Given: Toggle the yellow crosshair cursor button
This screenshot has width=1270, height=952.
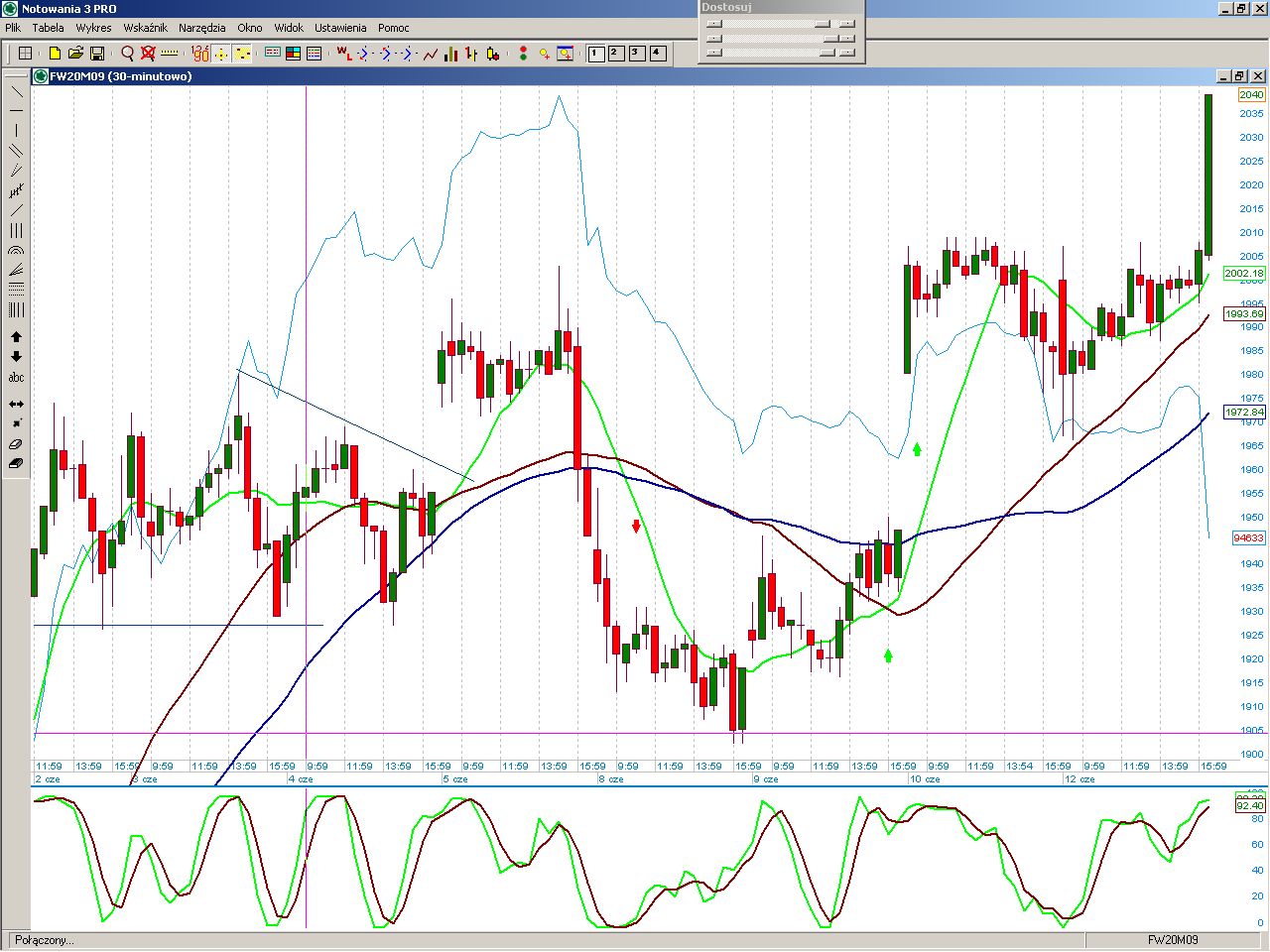Looking at the screenshot, I should (221, 54).
